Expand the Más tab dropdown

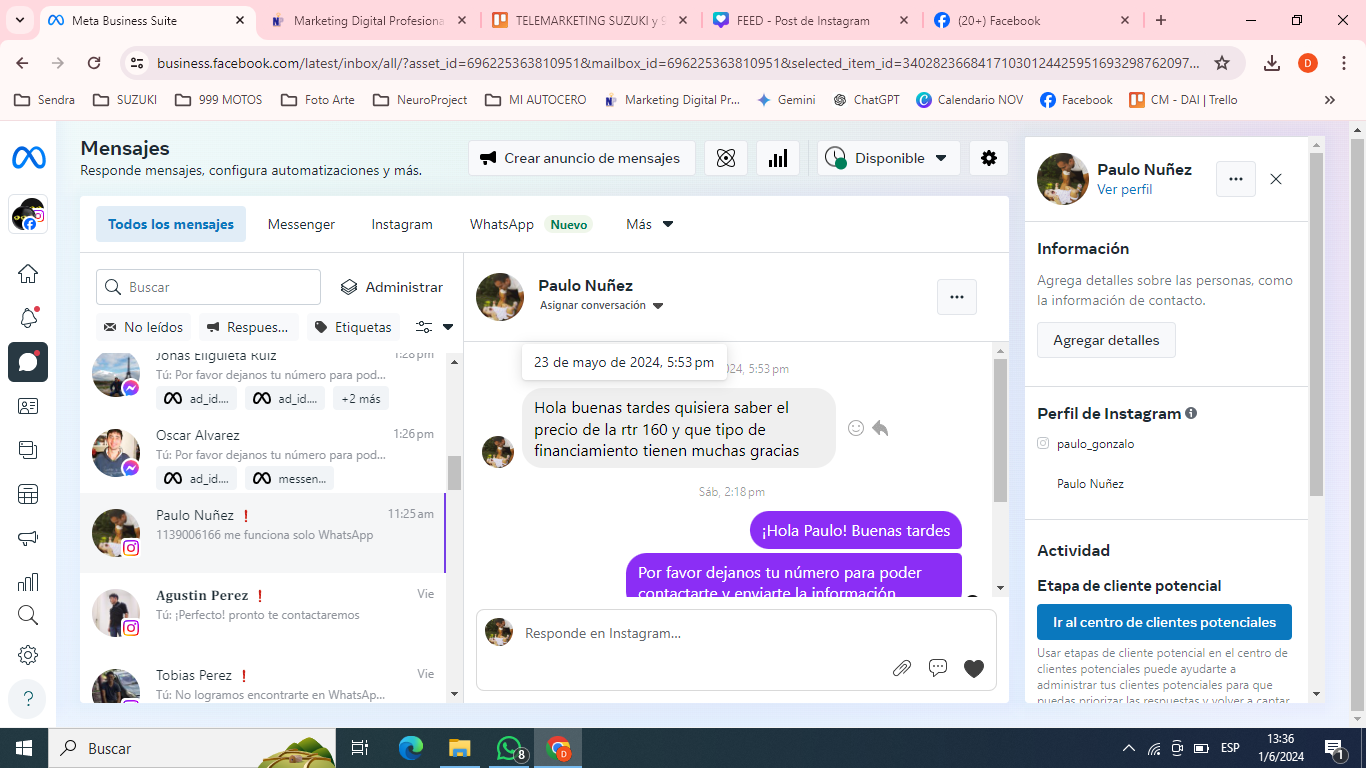tap(649, 224)
